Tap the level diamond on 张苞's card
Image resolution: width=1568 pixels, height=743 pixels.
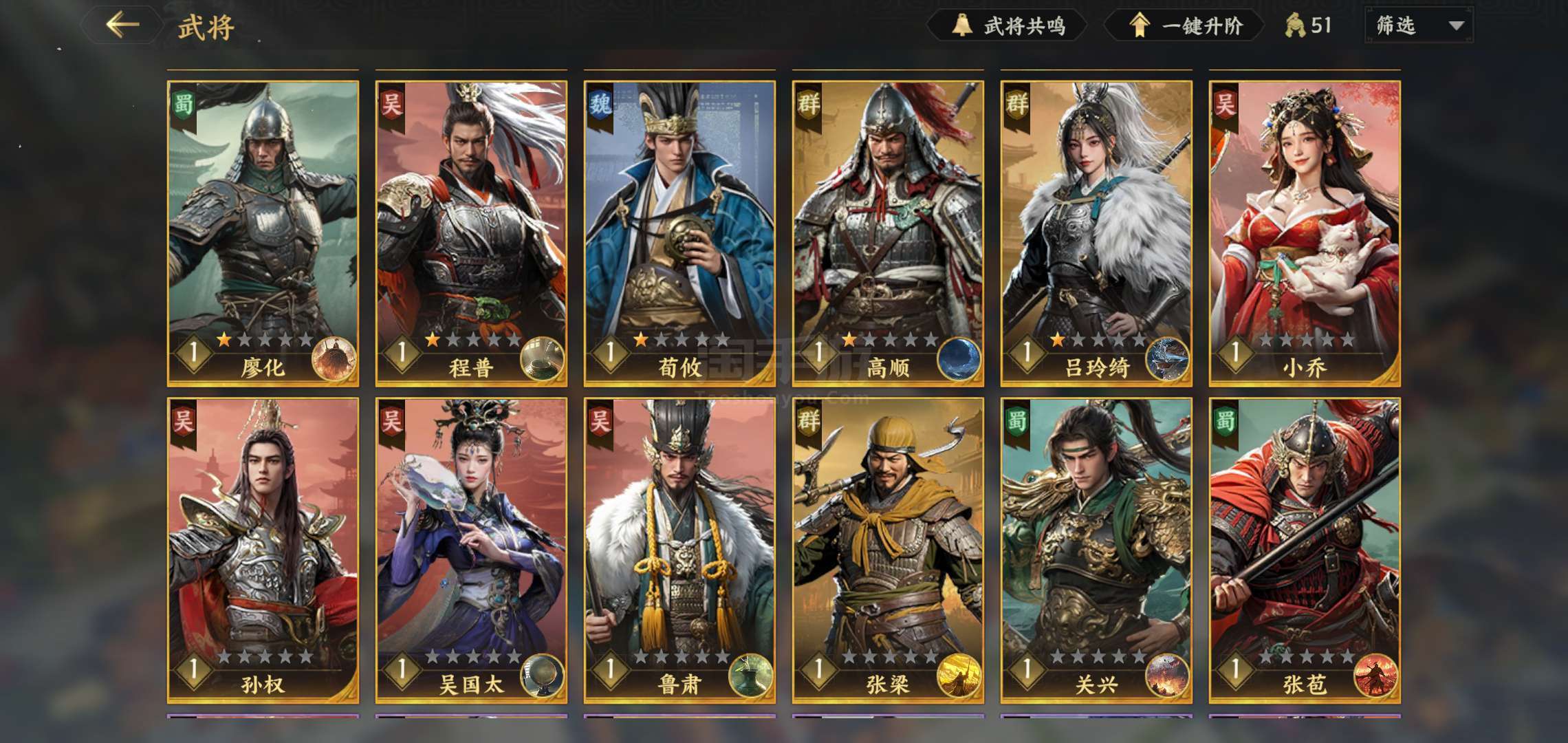tap(1234, 669)
